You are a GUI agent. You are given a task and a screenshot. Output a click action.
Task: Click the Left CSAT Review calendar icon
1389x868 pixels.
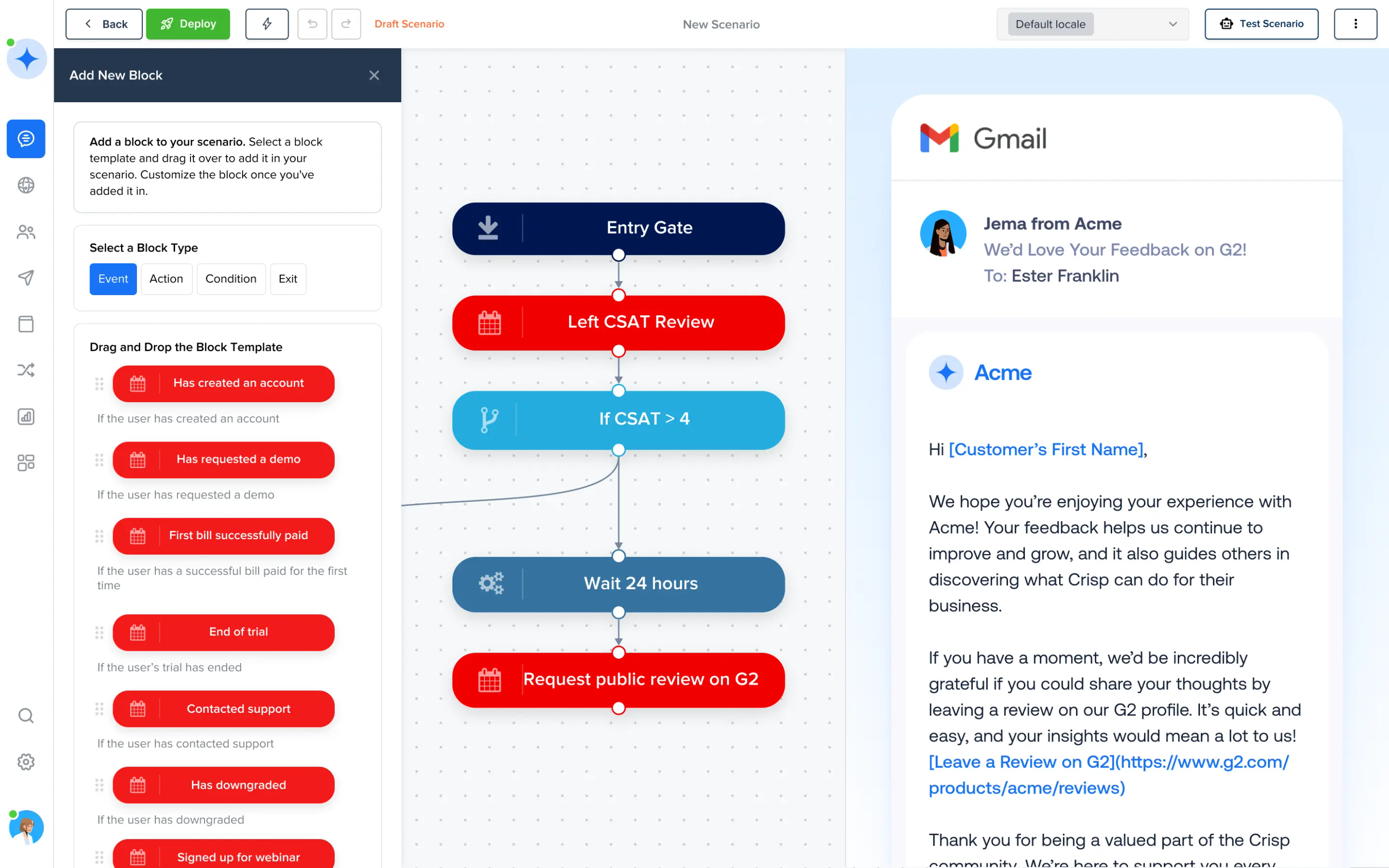[488, 322]
